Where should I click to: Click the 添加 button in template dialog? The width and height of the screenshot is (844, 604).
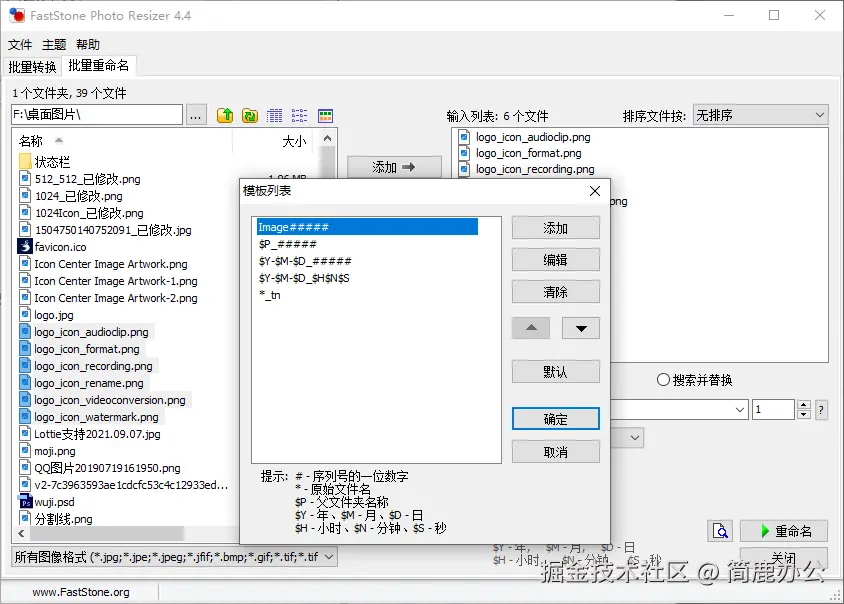point(555,228)
